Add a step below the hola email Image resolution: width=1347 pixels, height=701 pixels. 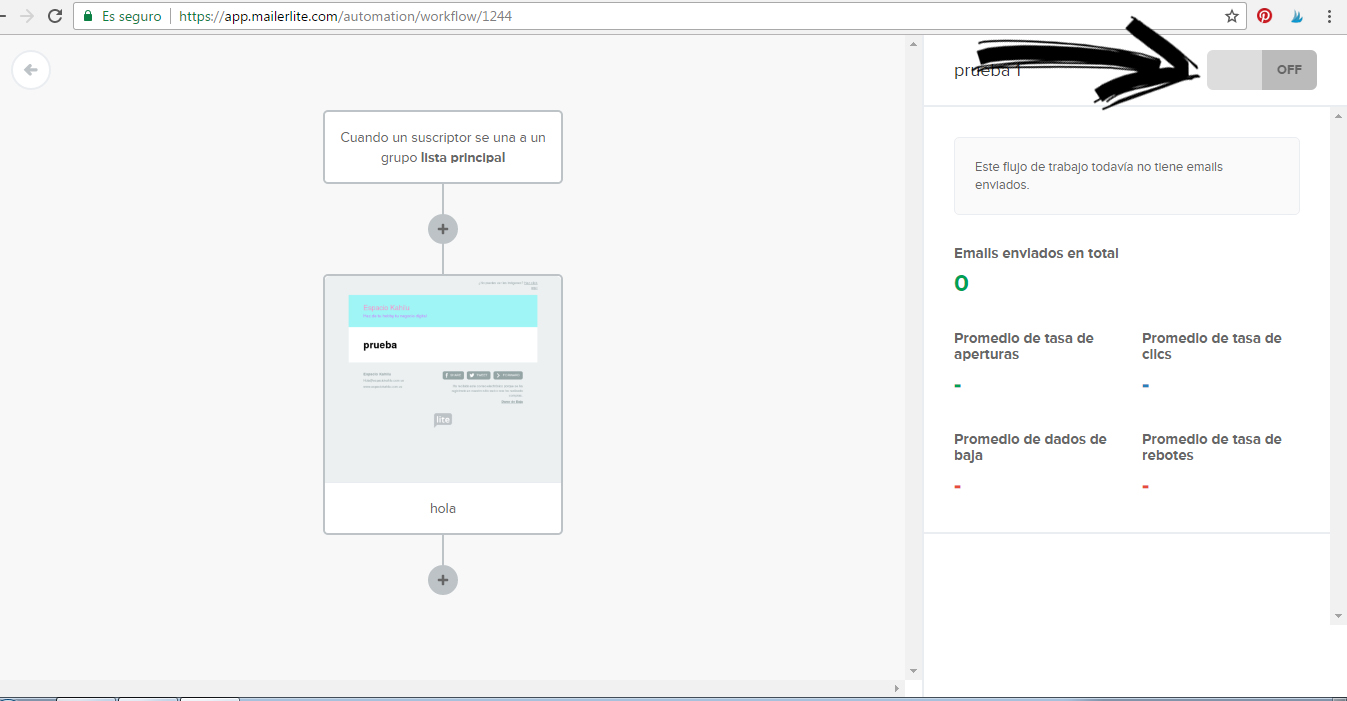[x=443, y=580]
